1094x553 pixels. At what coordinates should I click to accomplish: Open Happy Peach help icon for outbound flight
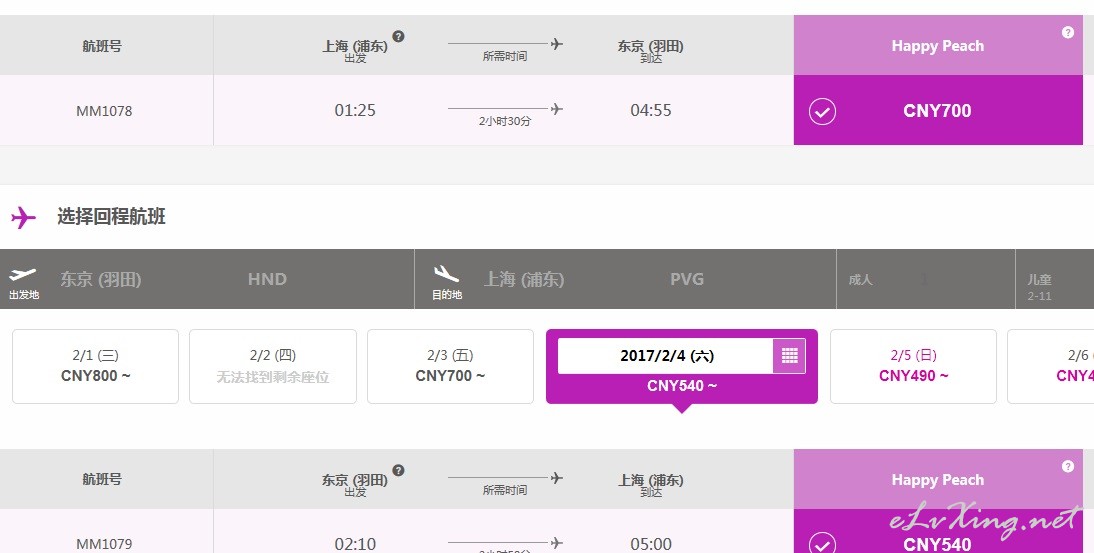(1067, 32)
